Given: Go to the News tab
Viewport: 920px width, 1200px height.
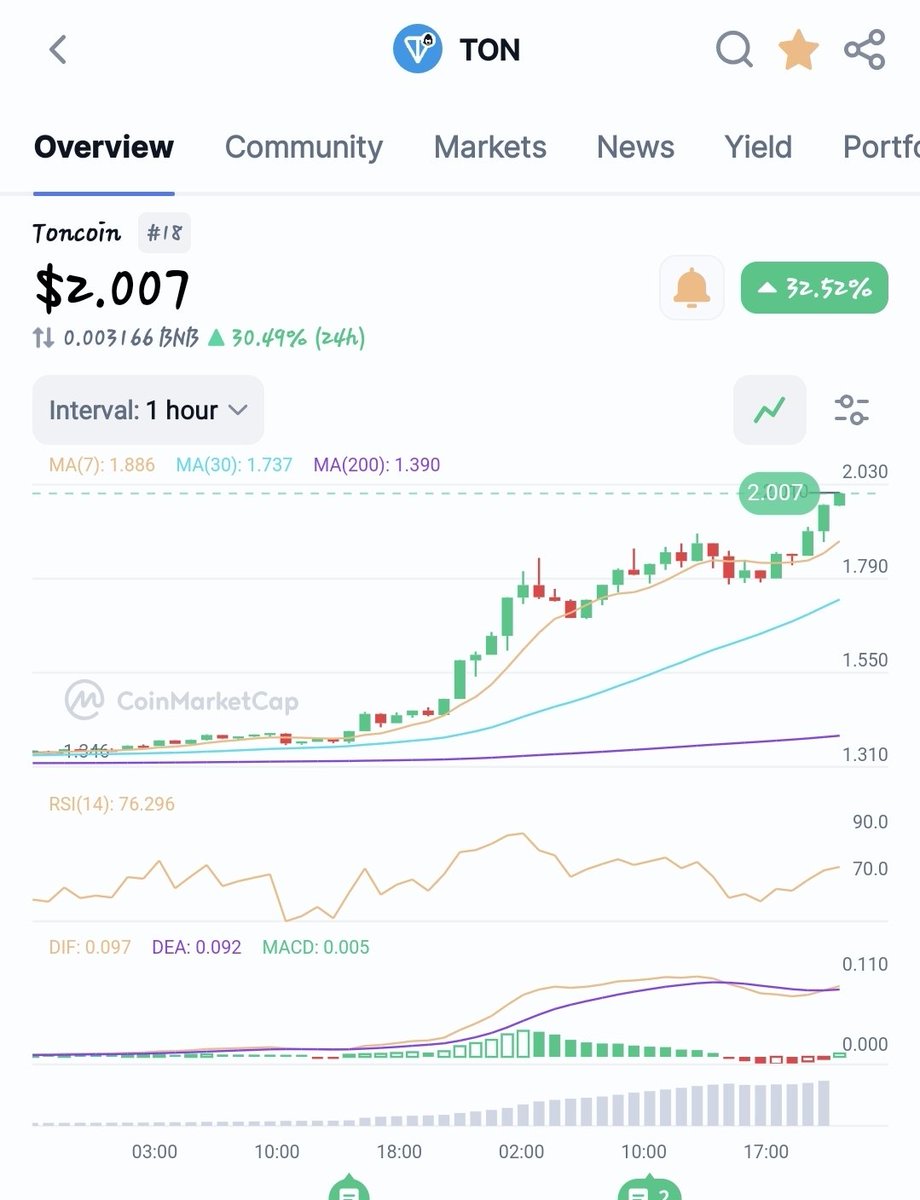Looking at the screenshot, I should click(635, 148).
